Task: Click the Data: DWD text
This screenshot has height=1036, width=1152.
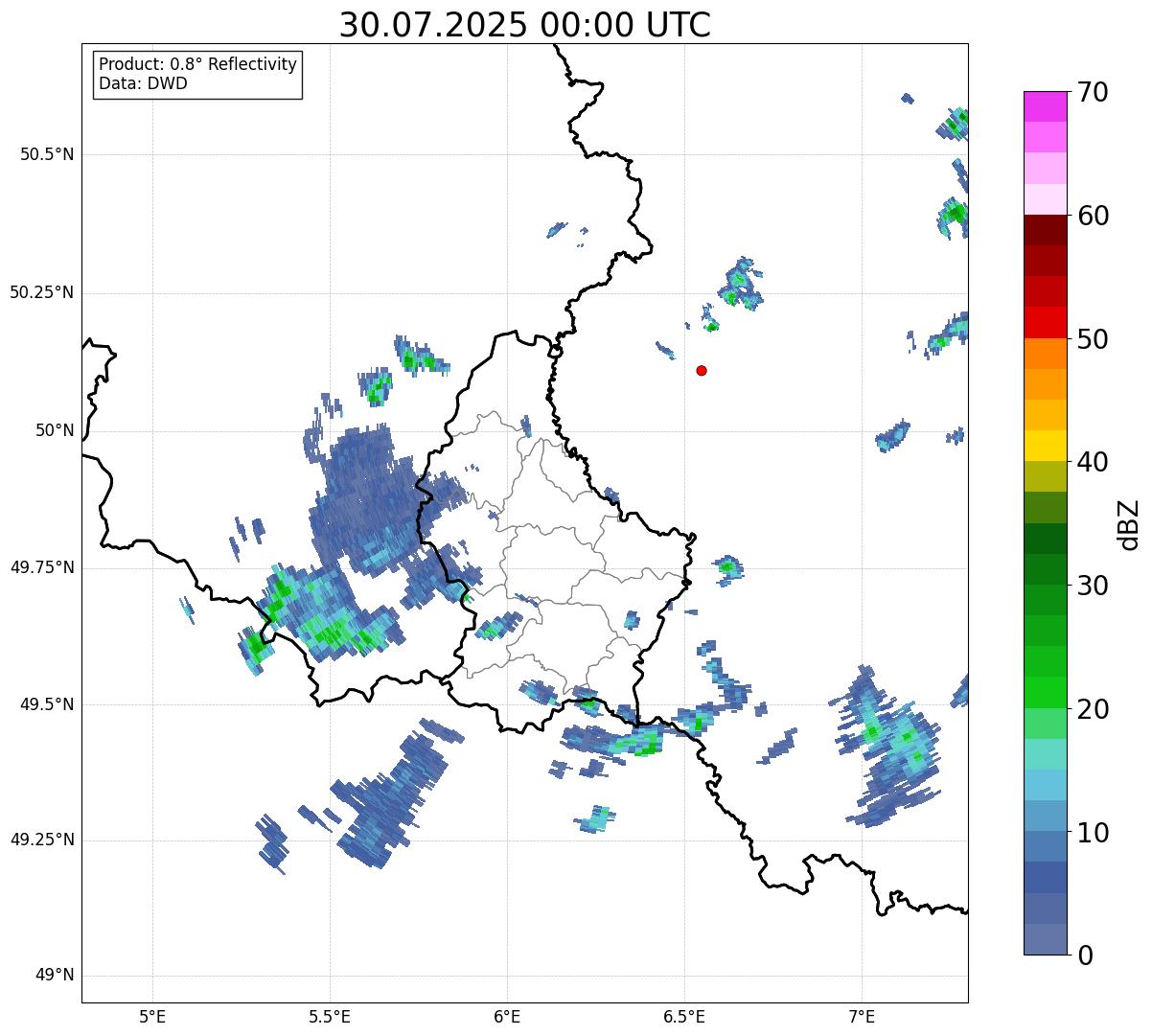Action: [x=144, y=83]
